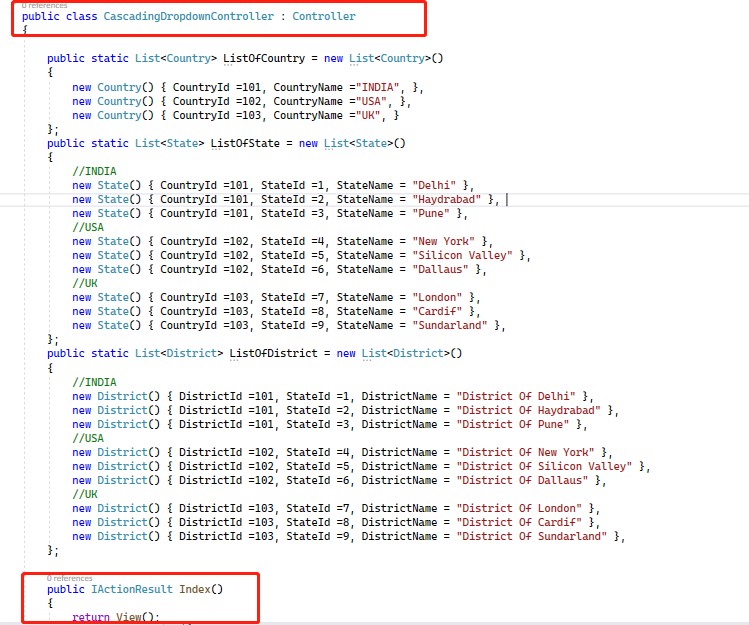Click the //INDIA comment in the district list
The width and height of the screenshot is (749, 625).
coord(94,382)
